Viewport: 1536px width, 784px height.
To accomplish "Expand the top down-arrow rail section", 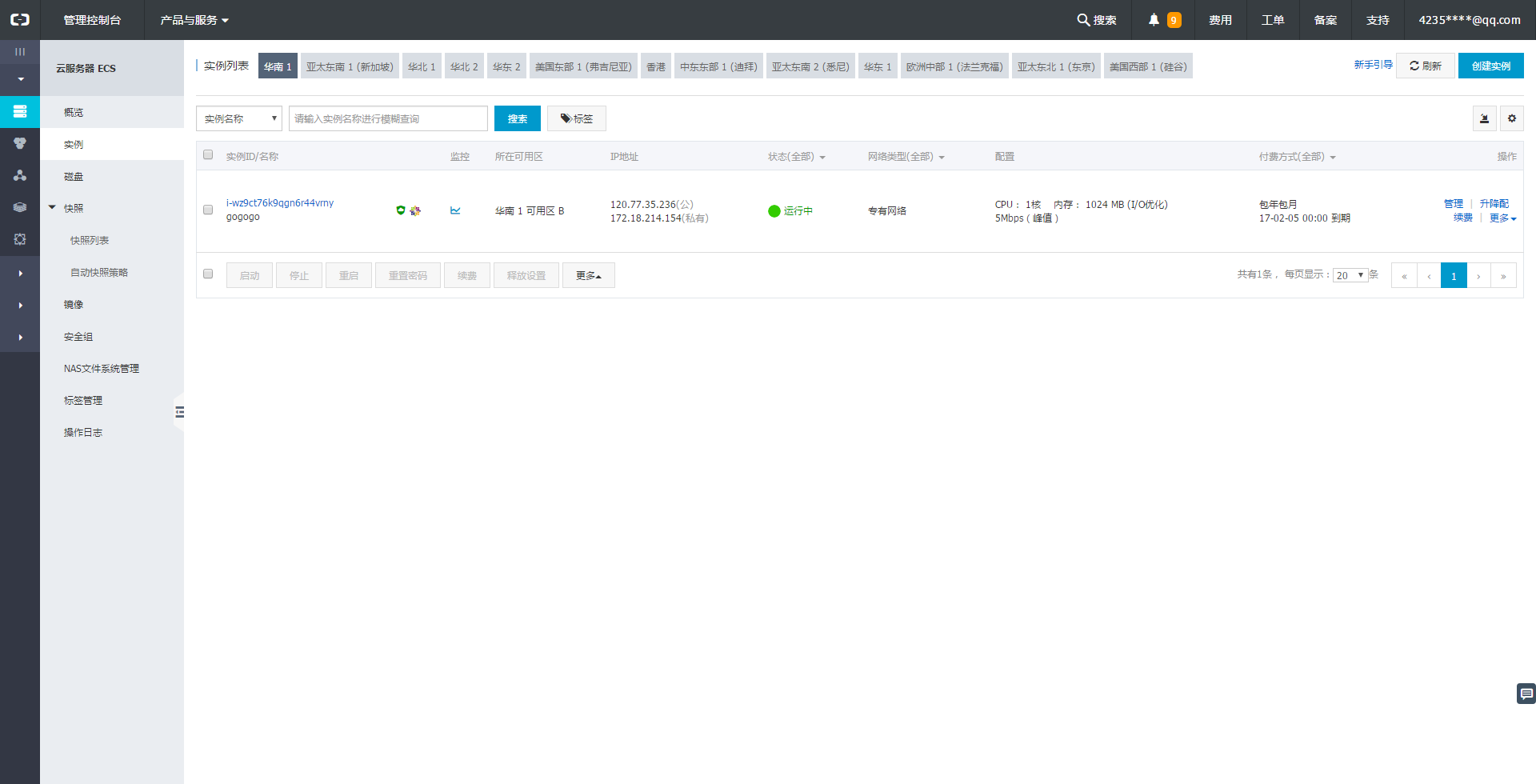I will pos(20,79).
